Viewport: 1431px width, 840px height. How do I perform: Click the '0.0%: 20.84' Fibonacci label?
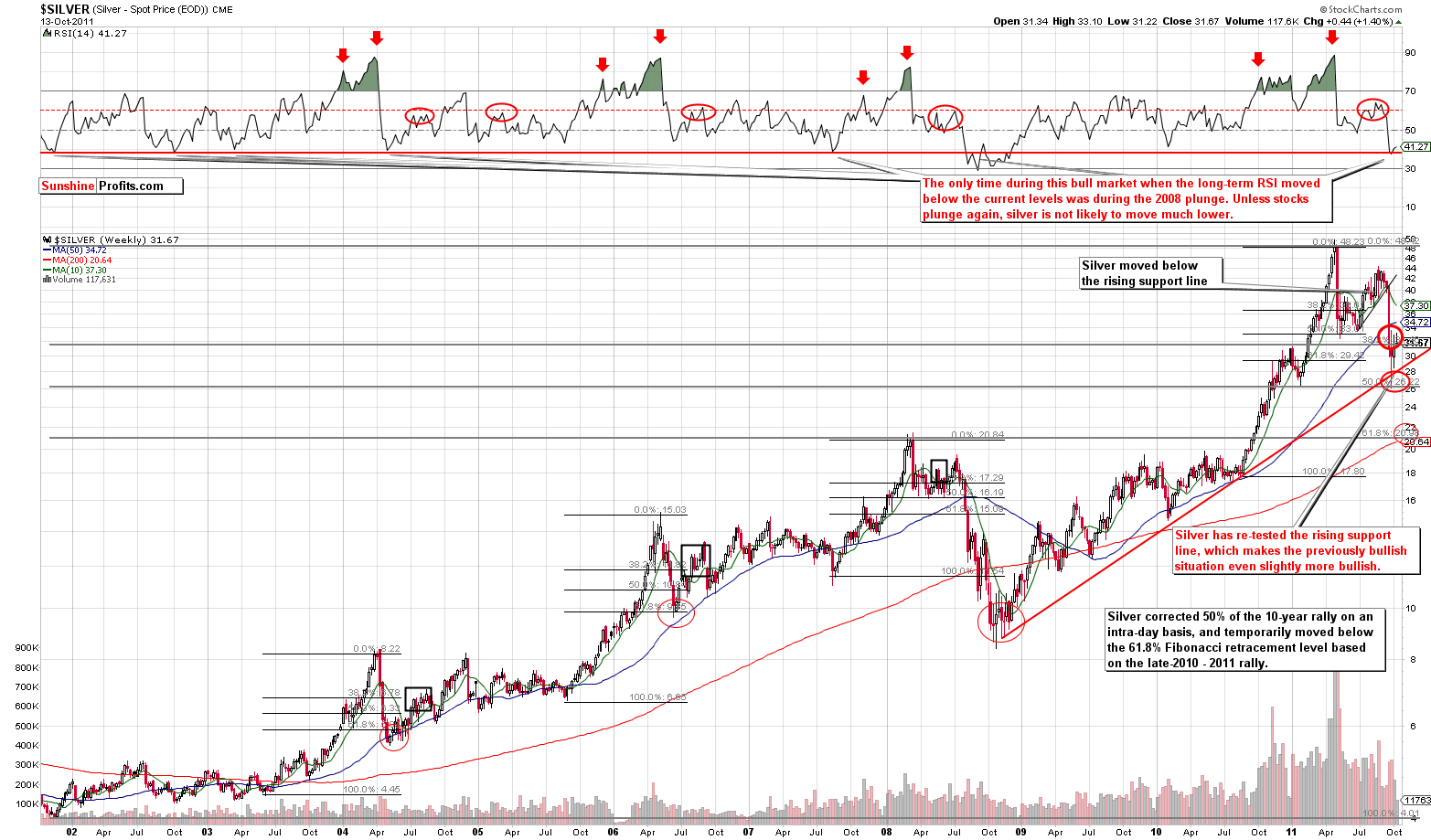(977, 435)
